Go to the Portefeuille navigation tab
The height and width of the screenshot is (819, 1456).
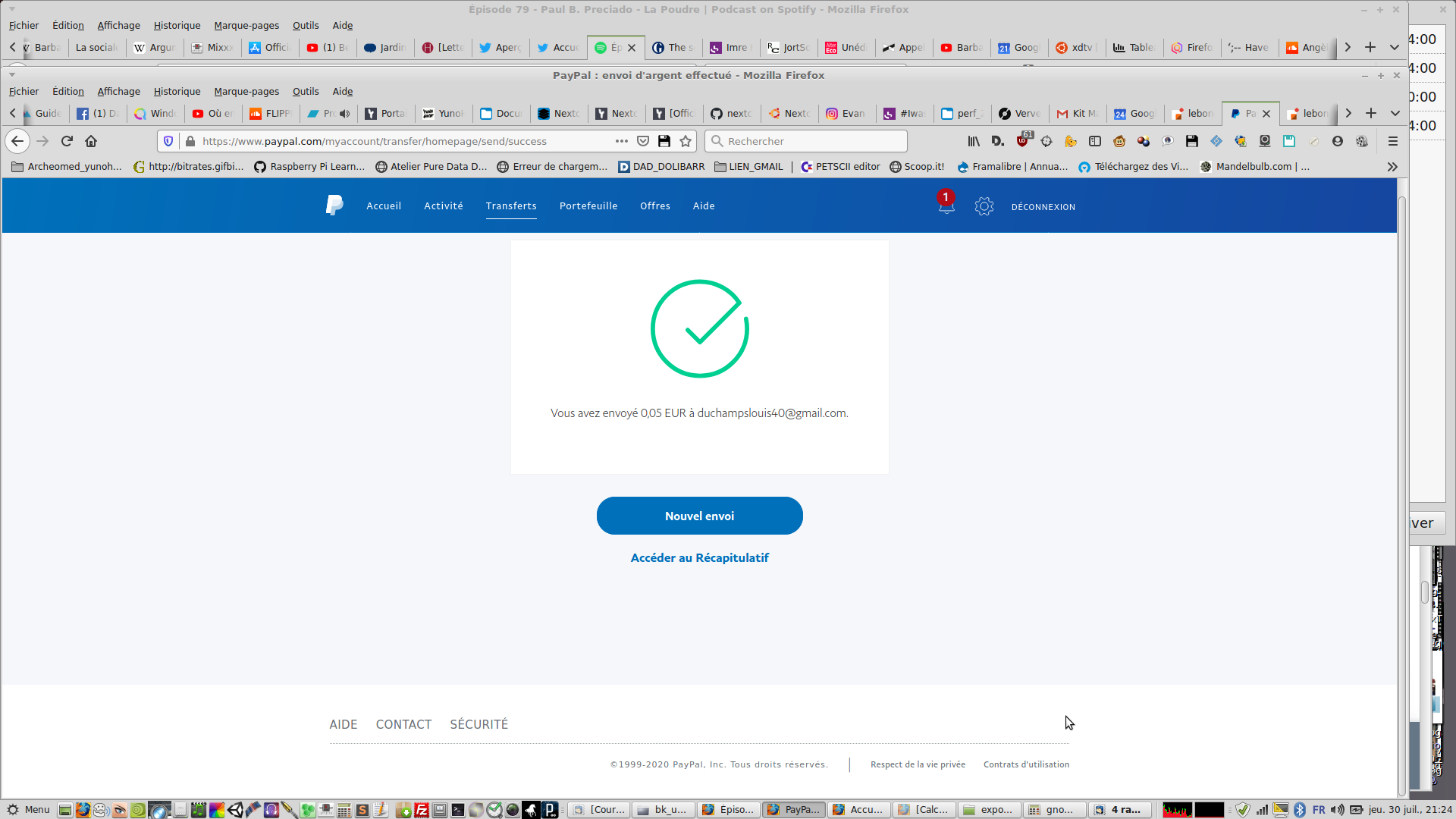(x=588, y=206)
